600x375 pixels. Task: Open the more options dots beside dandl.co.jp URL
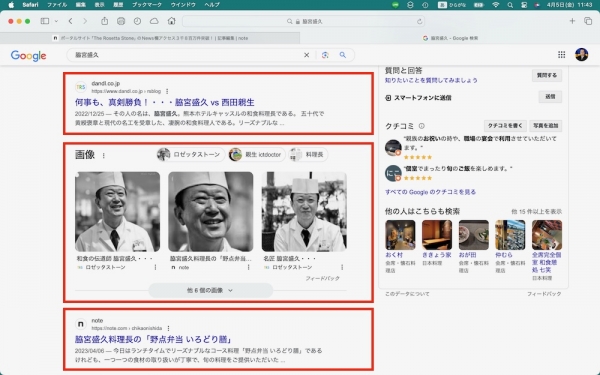pyautogui.click(x=167, y=91)
